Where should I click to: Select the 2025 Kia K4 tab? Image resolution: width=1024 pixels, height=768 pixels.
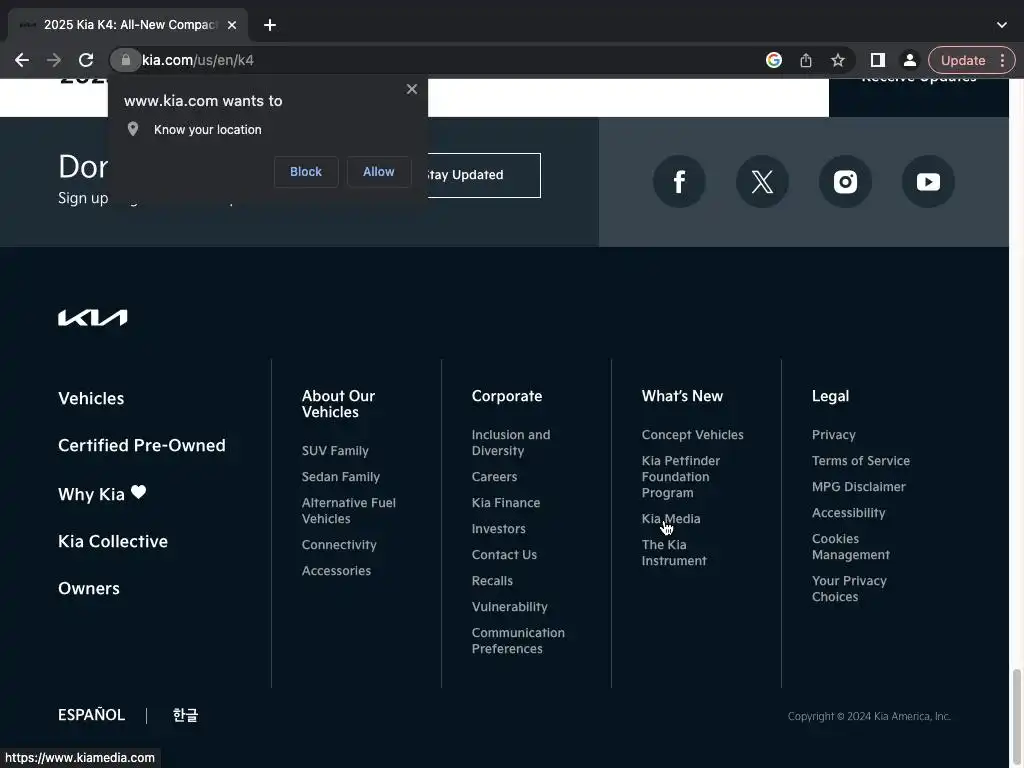[x=127, y=25]
